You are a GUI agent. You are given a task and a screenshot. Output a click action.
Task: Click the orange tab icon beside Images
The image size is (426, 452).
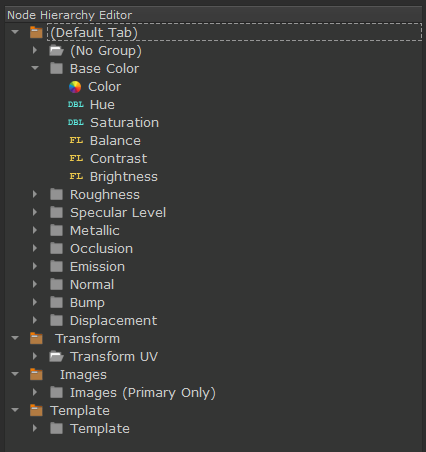(36, 374)
